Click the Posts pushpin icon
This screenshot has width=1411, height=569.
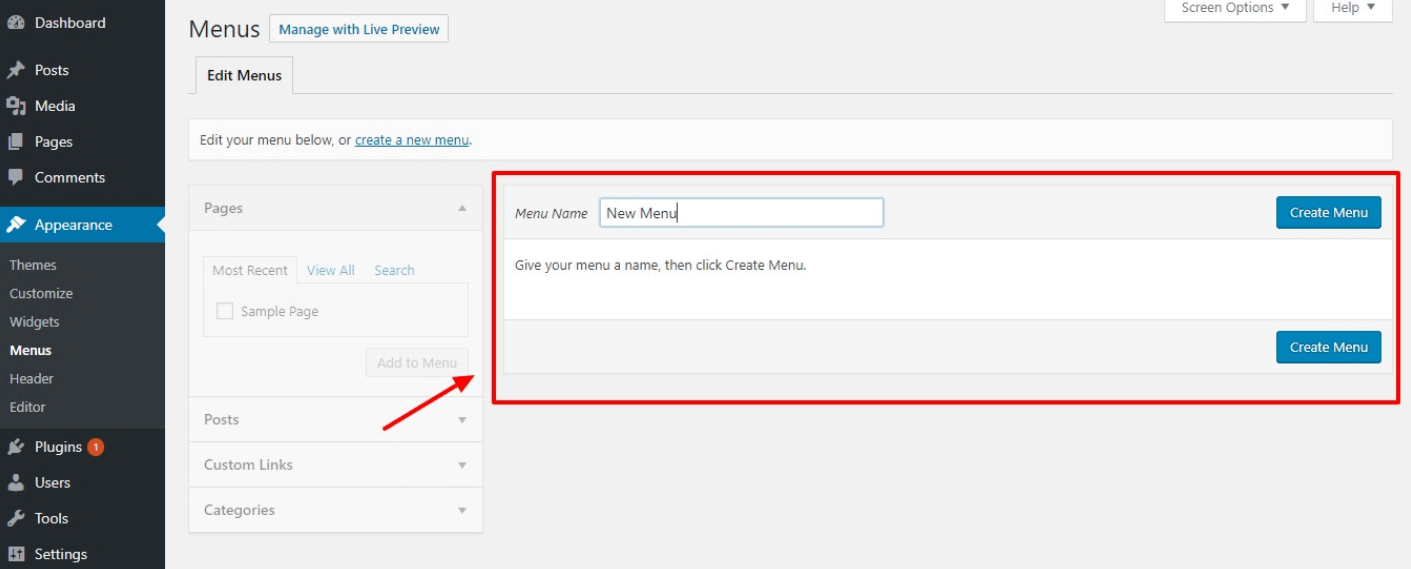[x=15, y=70]
